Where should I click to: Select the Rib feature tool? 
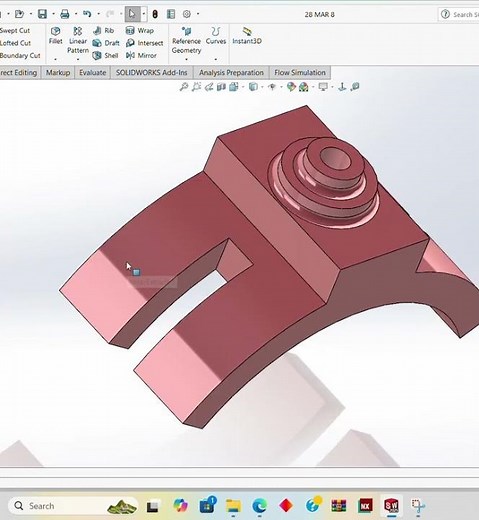tap(104, 31)
